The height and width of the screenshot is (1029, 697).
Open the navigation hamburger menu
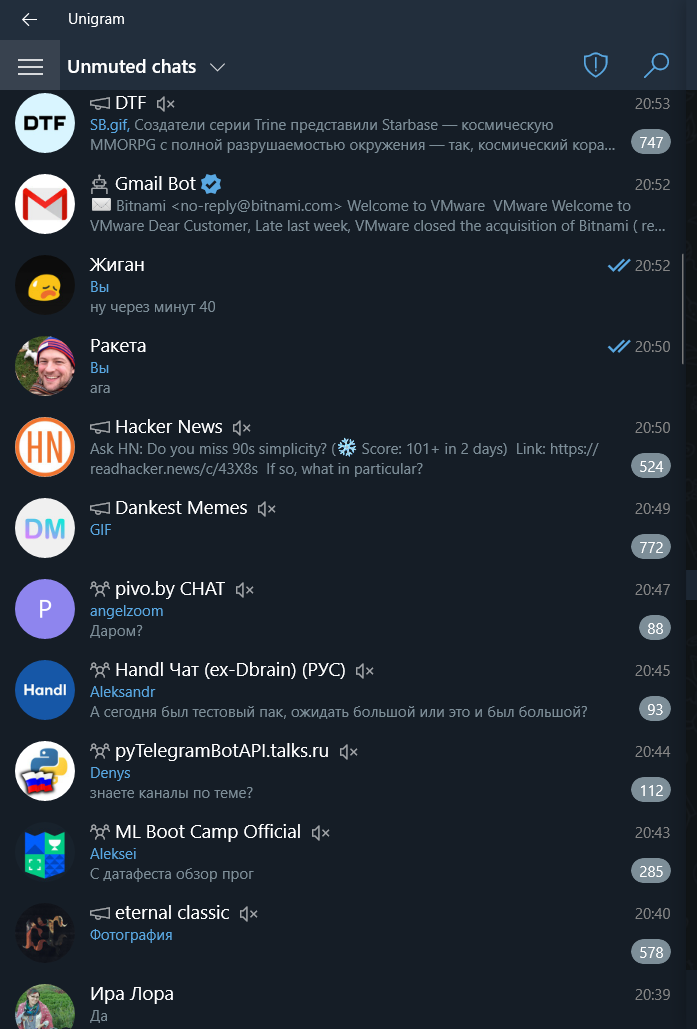click(31, 66)
